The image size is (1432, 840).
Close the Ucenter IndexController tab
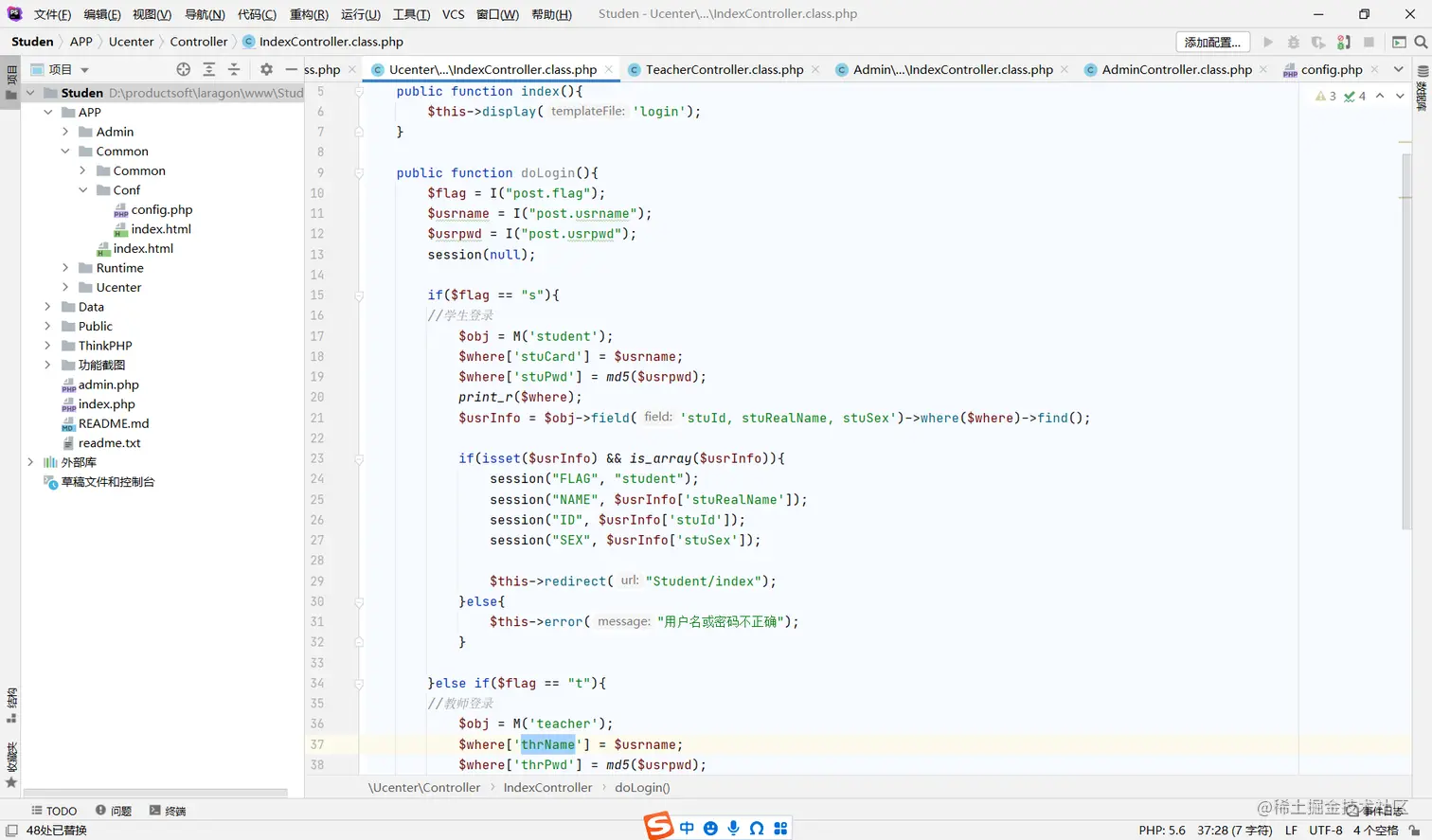608,69
